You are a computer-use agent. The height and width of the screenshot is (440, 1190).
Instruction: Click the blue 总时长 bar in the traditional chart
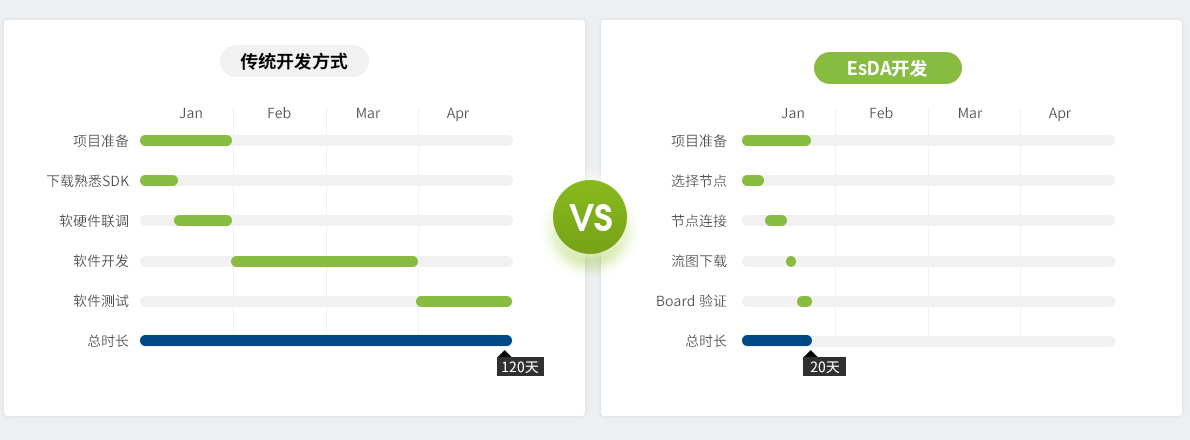coord(326,341)
